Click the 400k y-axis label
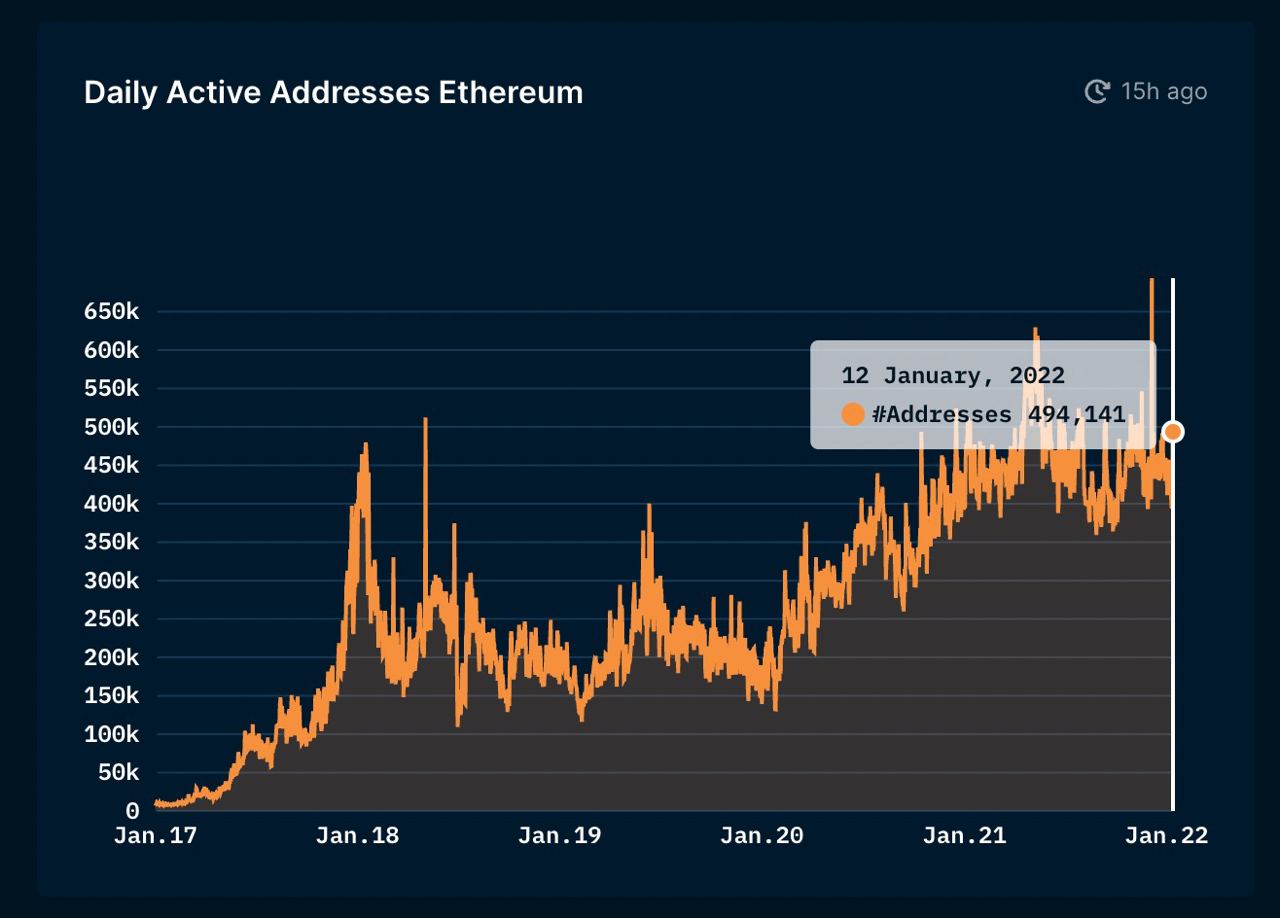This screenshot has height=918, width=1280. pyautogui.click(x=111, y=504)
